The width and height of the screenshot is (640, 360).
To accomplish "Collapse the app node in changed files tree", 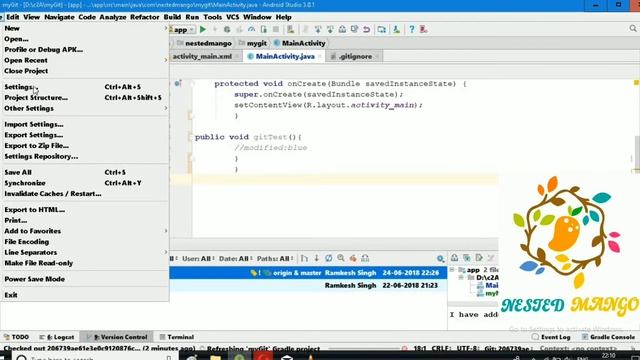I will [452, 270].
